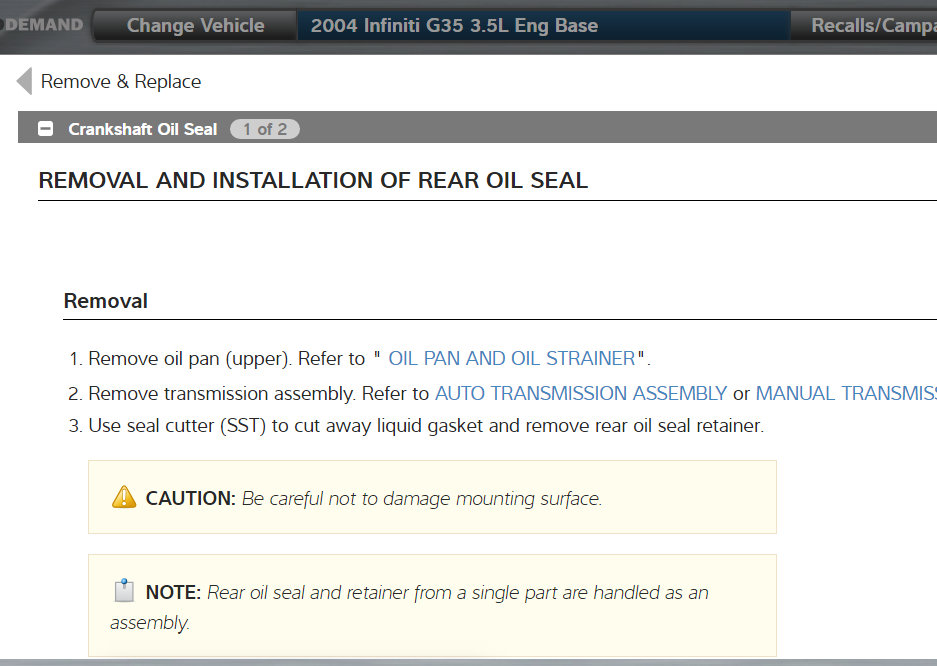937x666 pixels.
Task: Click the Removal subheading
Action: tap(105, 301)
